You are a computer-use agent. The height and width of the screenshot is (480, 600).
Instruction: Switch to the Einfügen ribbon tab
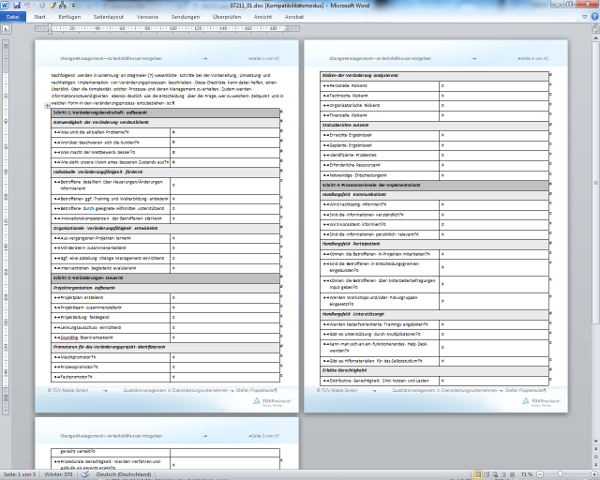click(72, 18)
